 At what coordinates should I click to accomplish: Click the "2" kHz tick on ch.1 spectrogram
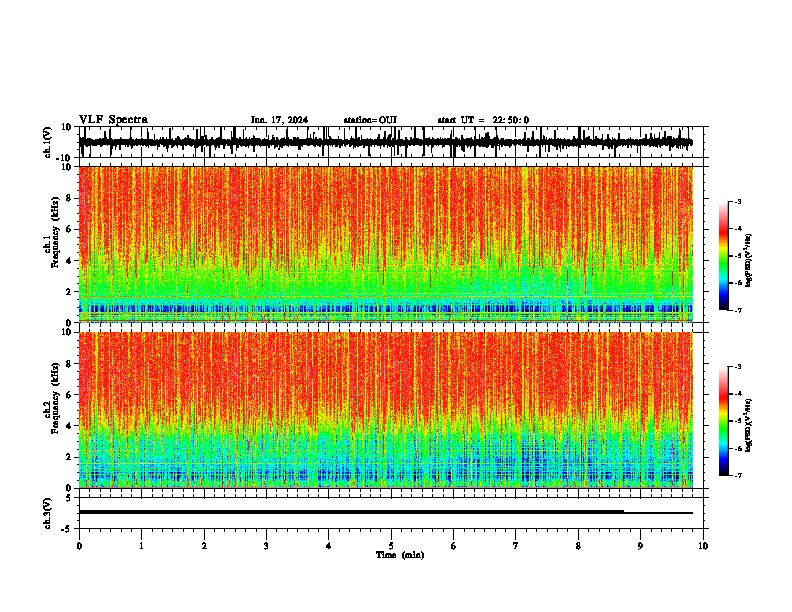[x=69, y=292]
